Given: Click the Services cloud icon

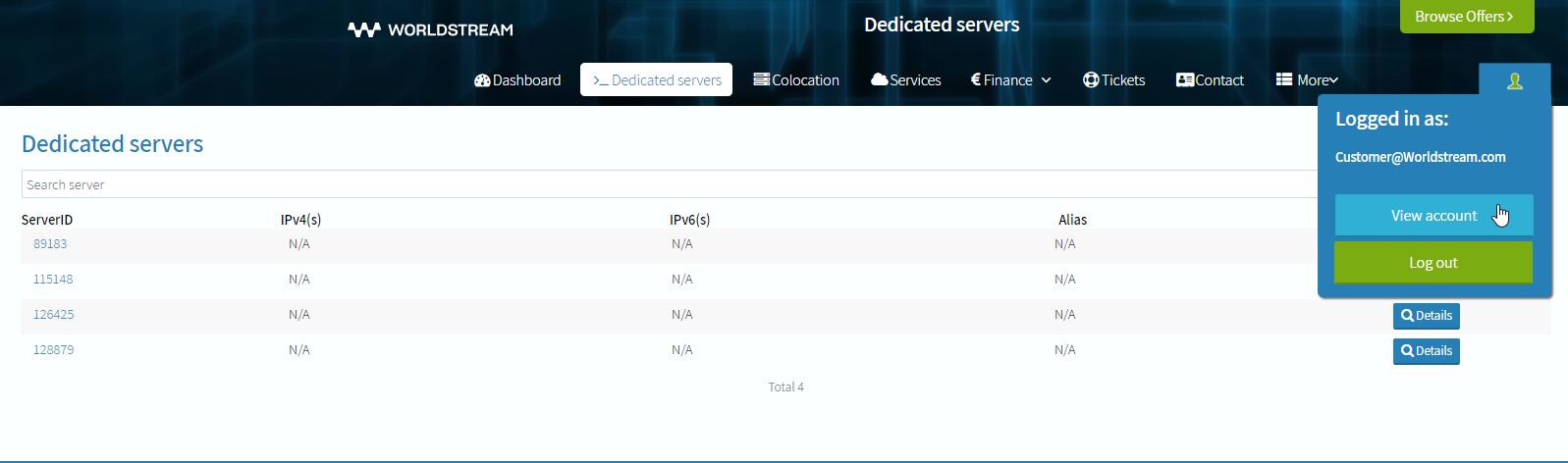Looking at the screenshot, I should click(x=879, y=79).
